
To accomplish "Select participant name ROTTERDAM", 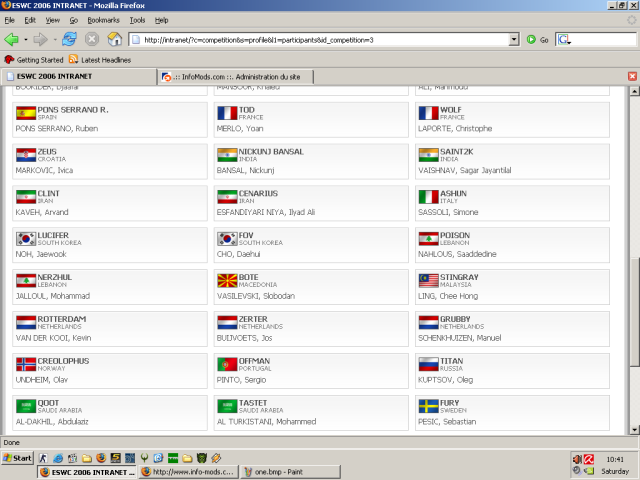I will click(62, 319).
